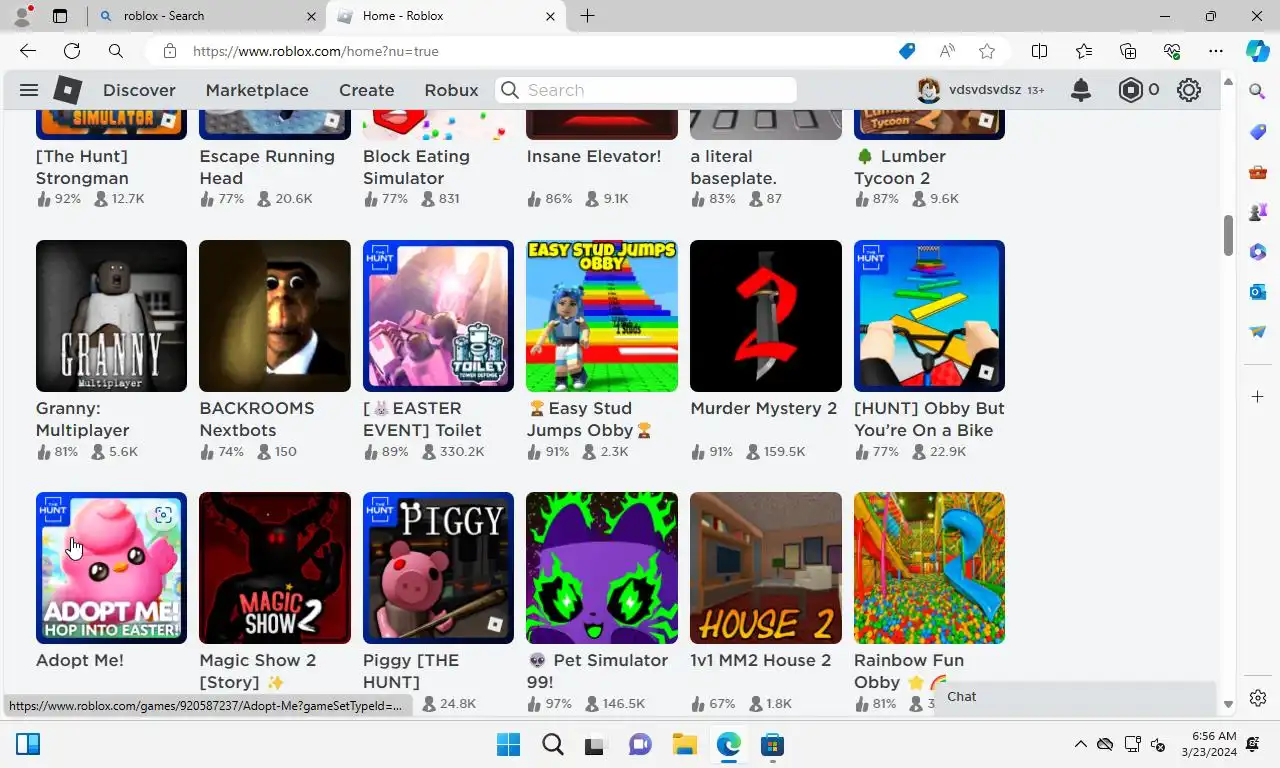
Task: Open the BACKROOMS Nextbots thumbnail
Action: click(x=275, y=316)
